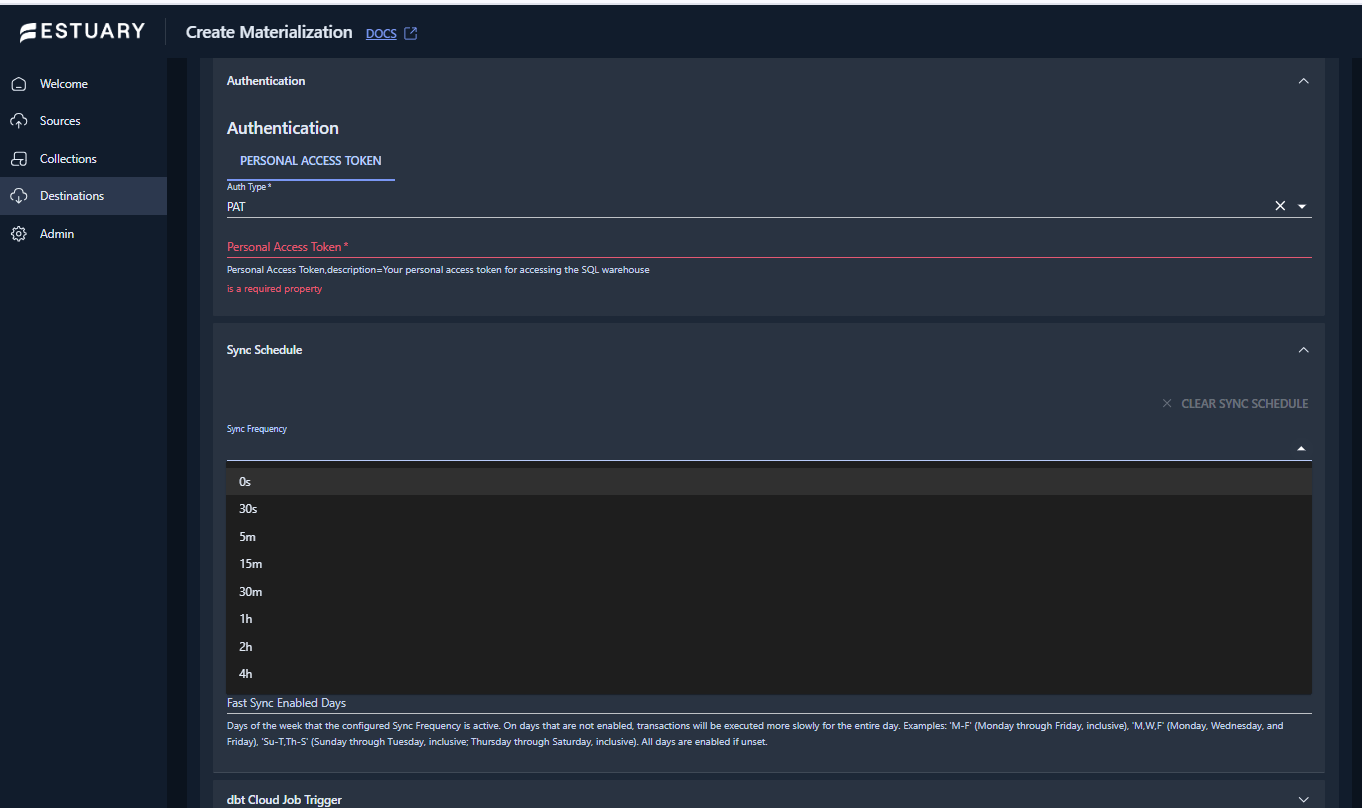Click the Collections icon in sidebar

(x=18, y=159)
